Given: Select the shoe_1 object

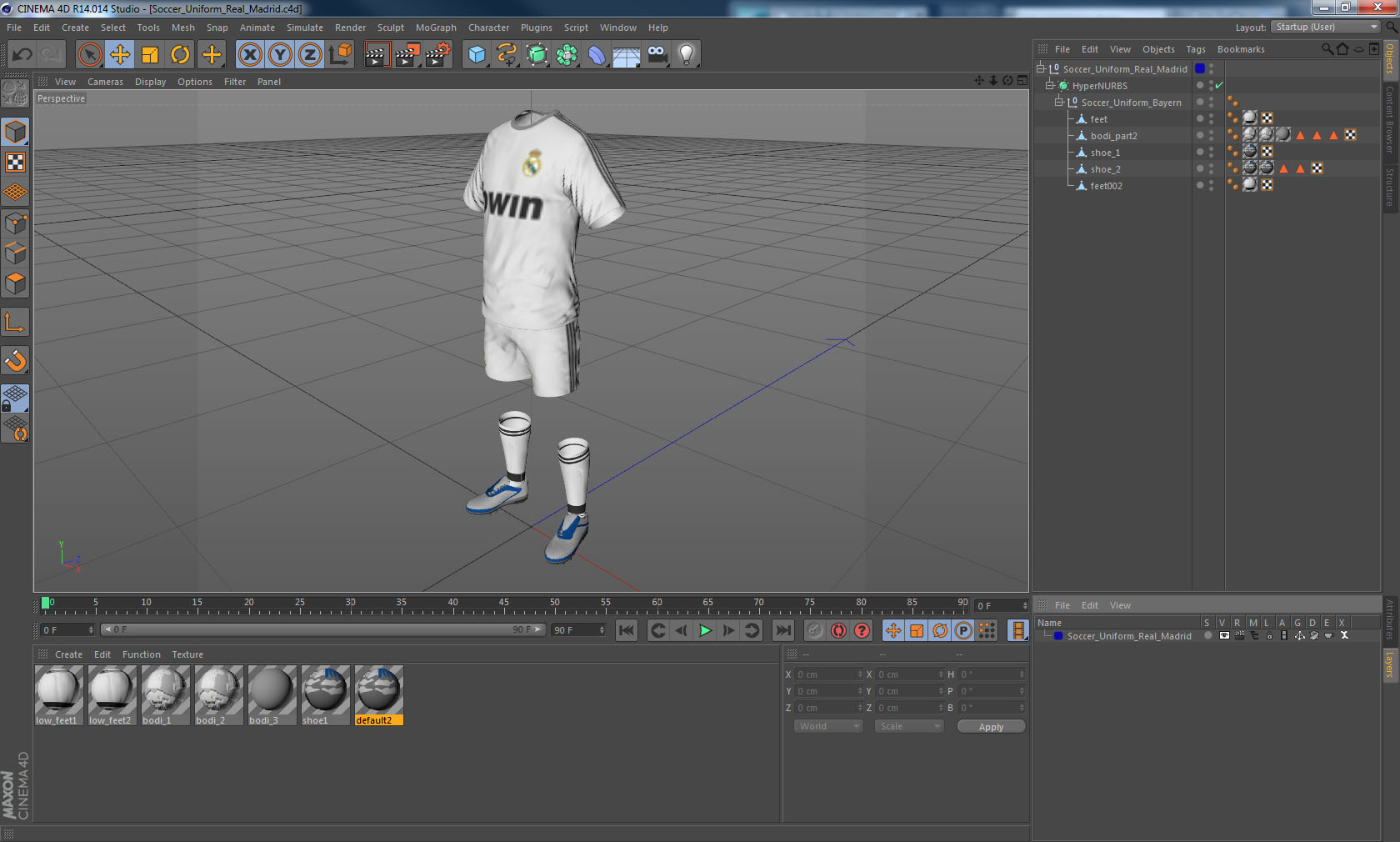Looking at the screenshot, I should click(1105, 153).
